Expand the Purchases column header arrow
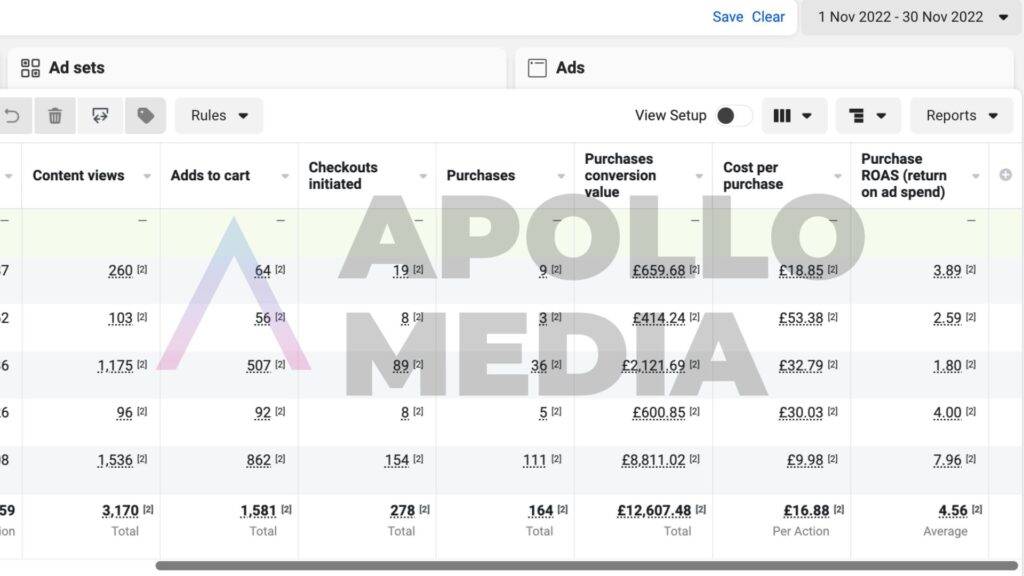 click(x=561, y=176)
